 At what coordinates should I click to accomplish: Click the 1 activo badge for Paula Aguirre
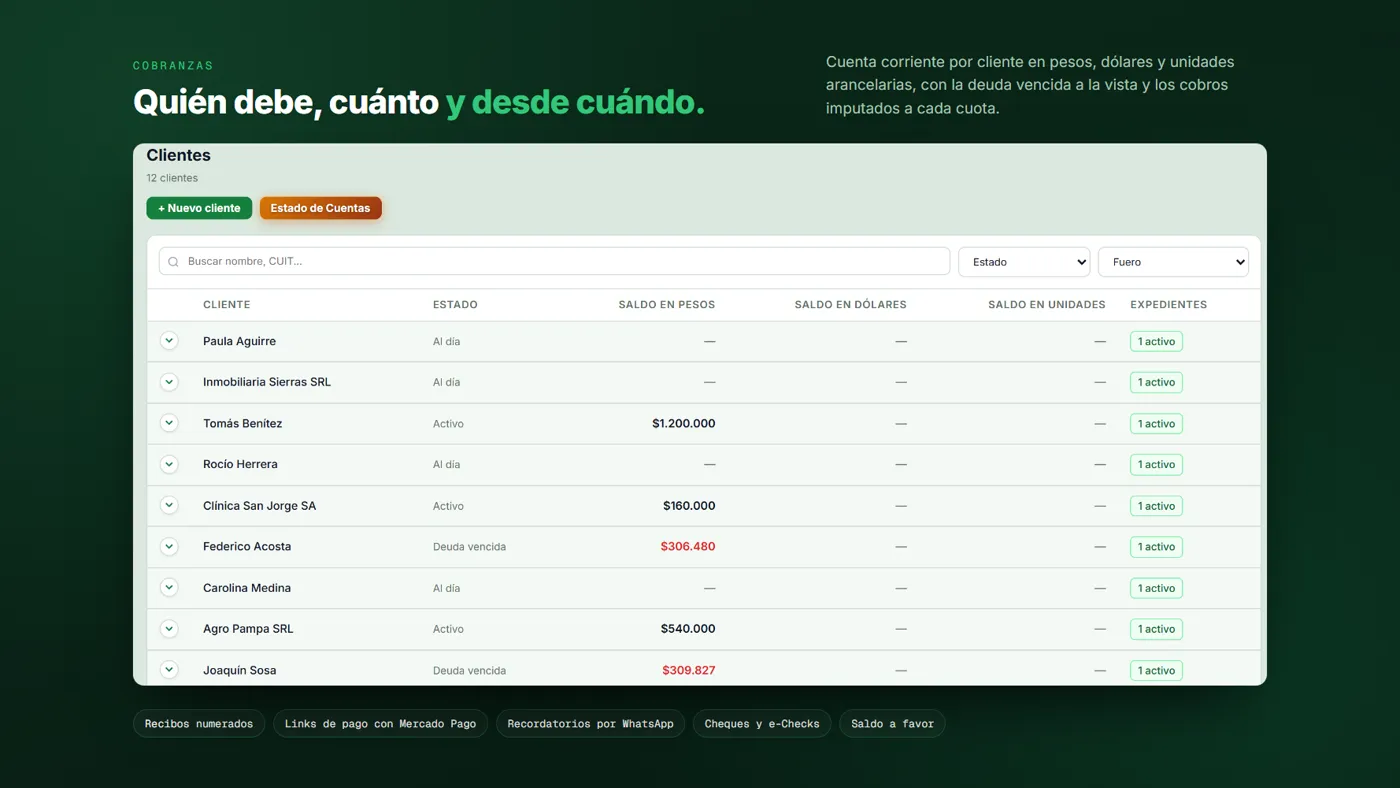click(x=1156, y=342)
